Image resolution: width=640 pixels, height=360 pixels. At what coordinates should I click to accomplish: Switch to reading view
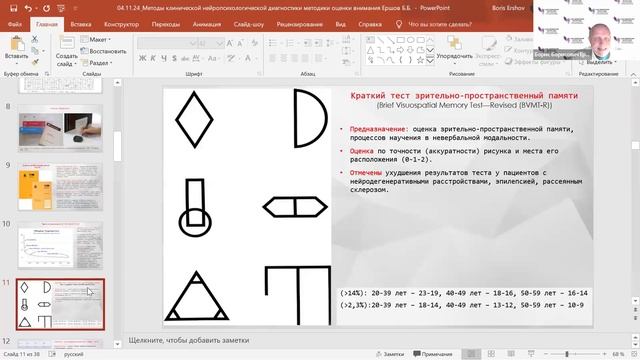coord(511,354)
